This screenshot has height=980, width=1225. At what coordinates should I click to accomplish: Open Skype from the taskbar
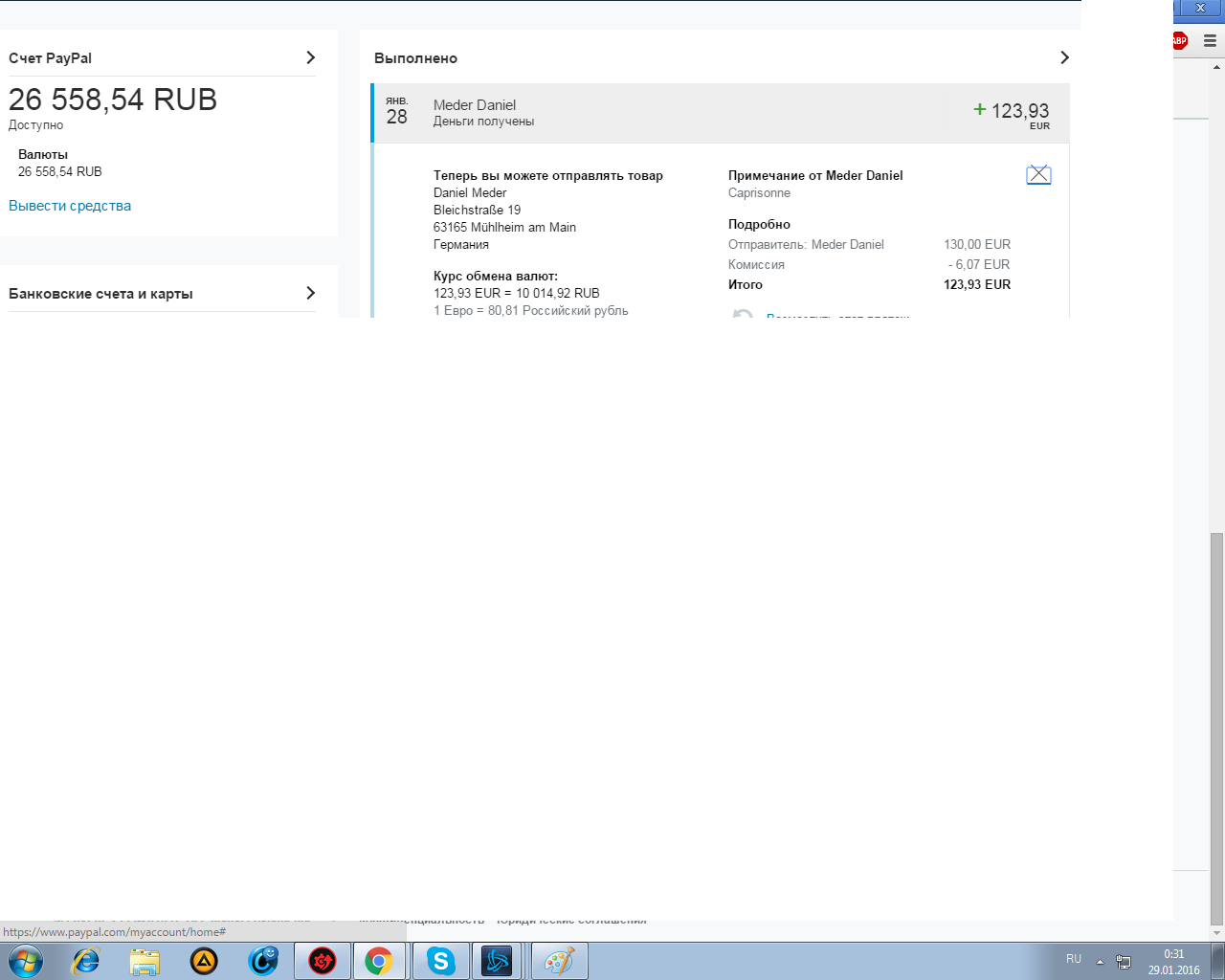(x=440, y=961)
